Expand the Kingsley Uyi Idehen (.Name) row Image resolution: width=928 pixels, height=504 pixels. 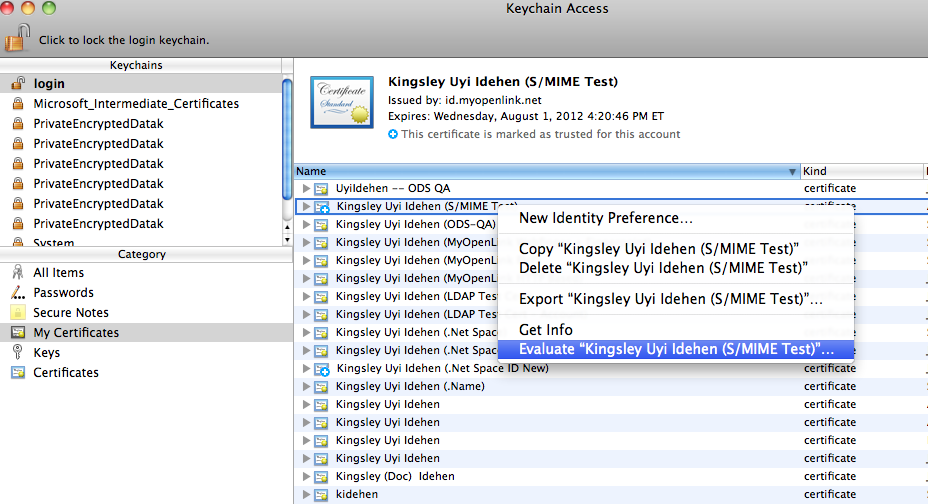click(306, 386)
